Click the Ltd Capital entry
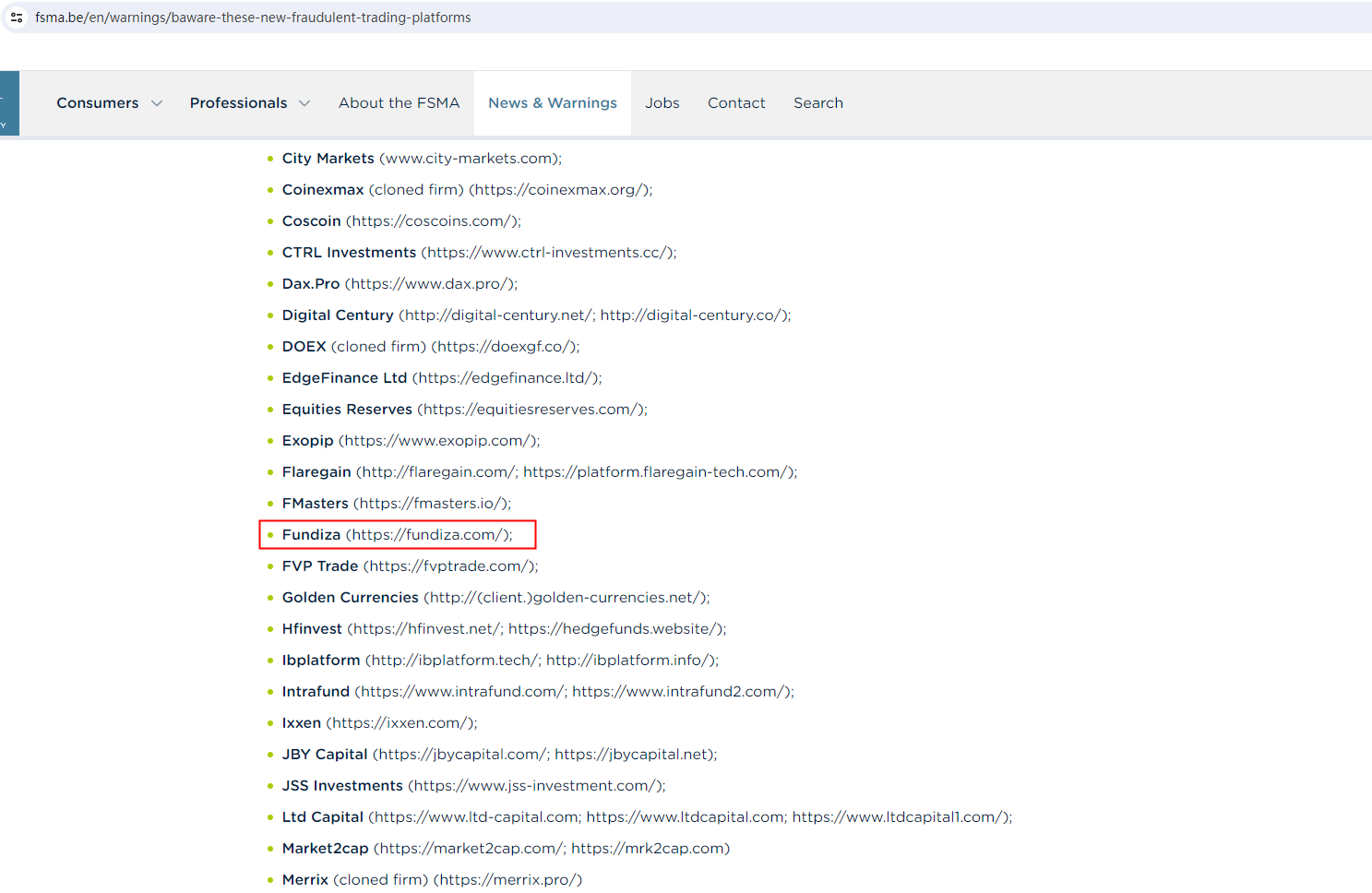Screen dimensions: 1372x893 (x=646, y=817)
